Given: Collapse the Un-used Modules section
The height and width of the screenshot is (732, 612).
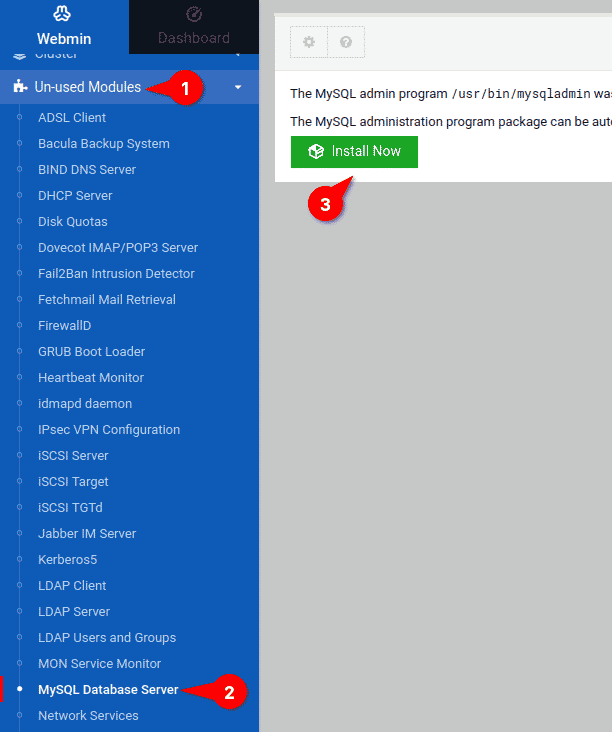Looking at the screenshot, I should [x=129, y=87].
